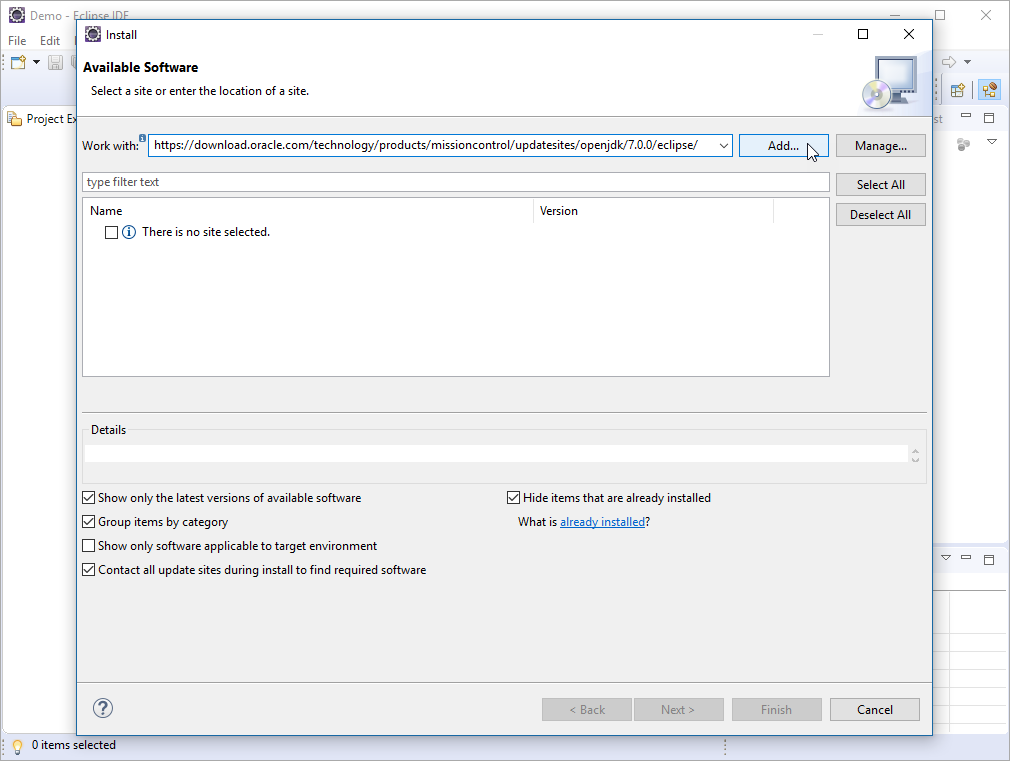Open view menu triangle in bottom-right panel

point(947,558)
